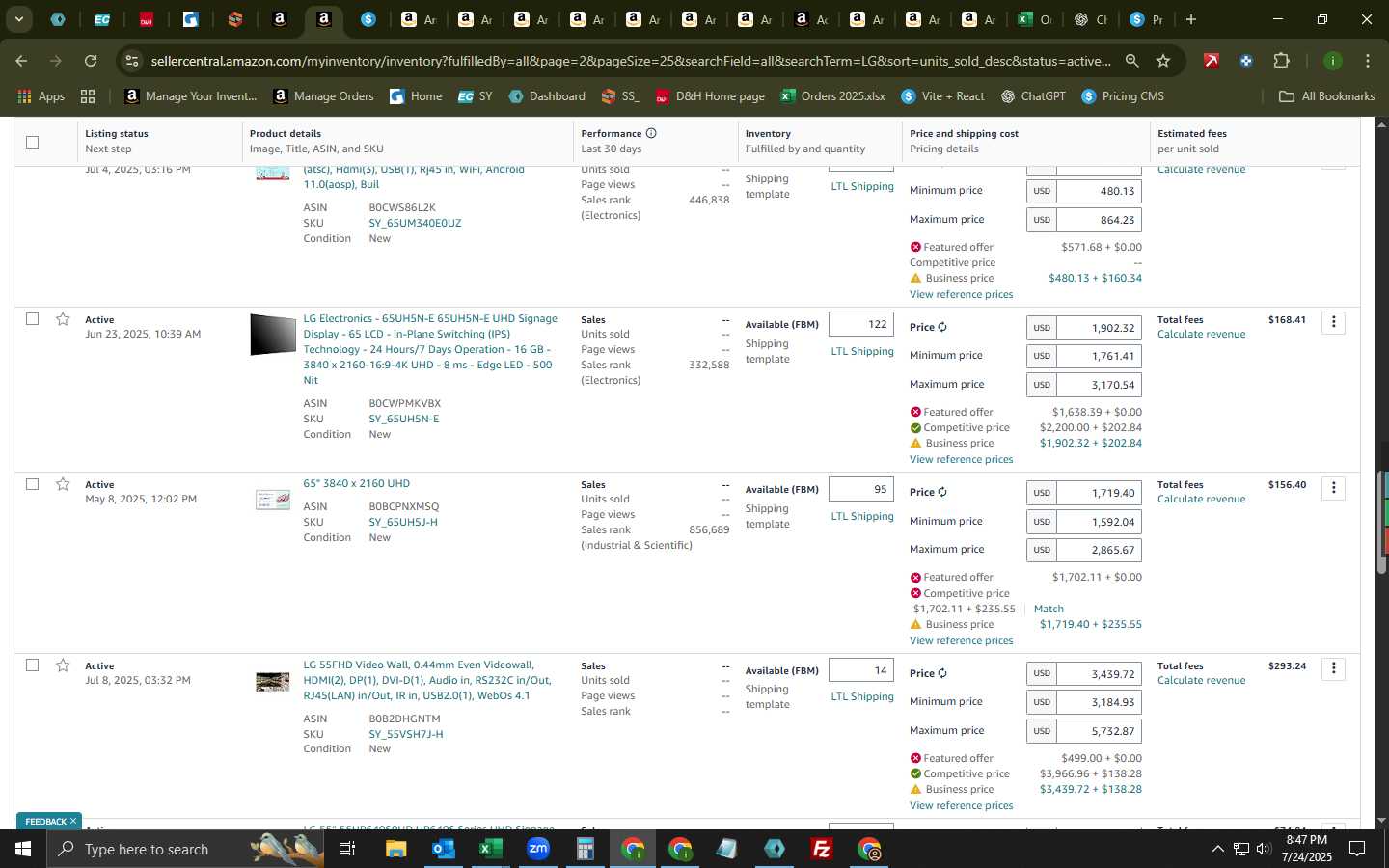Edit the price field showing 1,902.32
This screenshot has width=1389, height=868.
pyautogui.click(x=1100, y=328)
